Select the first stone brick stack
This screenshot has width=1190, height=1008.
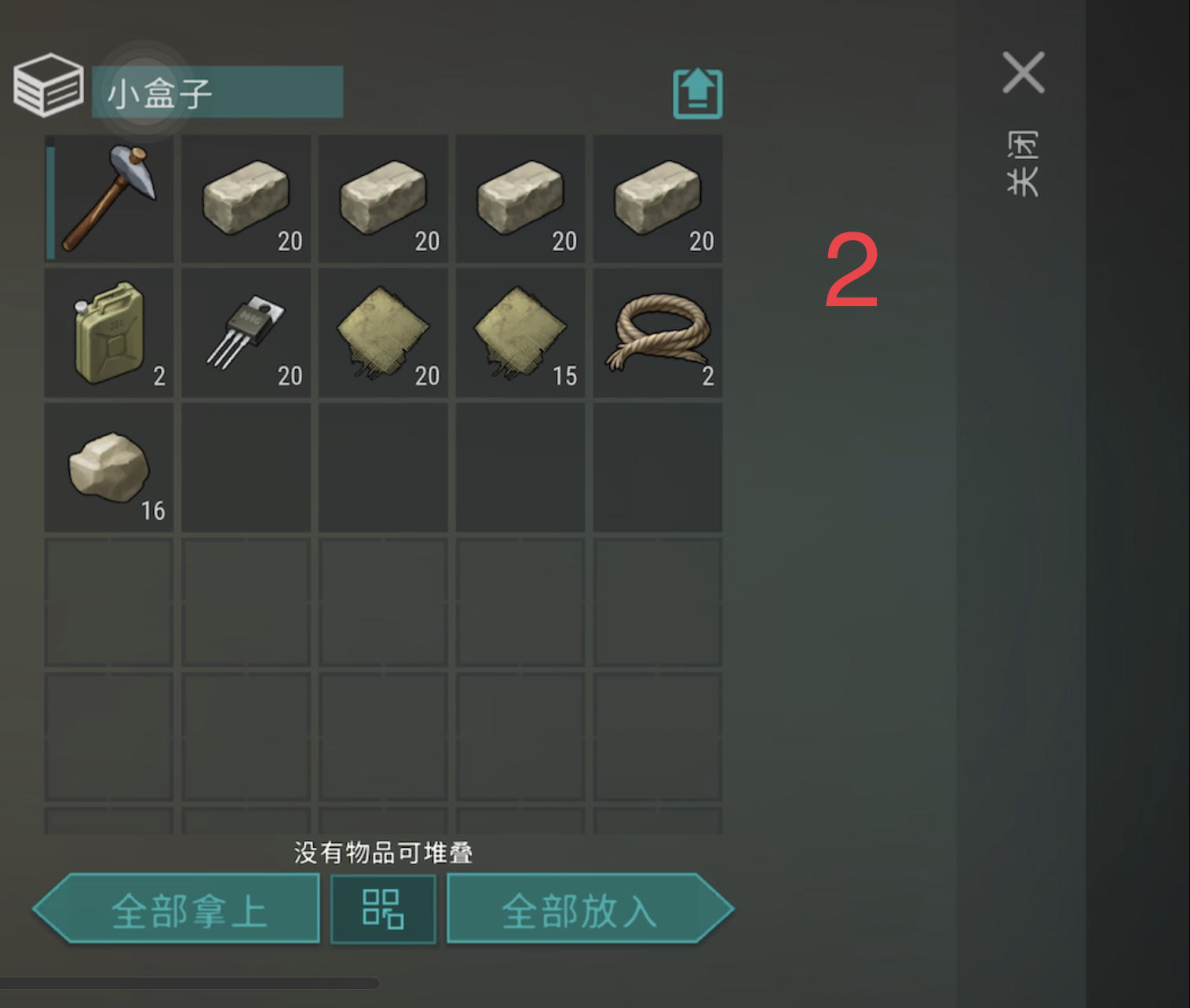246,199
